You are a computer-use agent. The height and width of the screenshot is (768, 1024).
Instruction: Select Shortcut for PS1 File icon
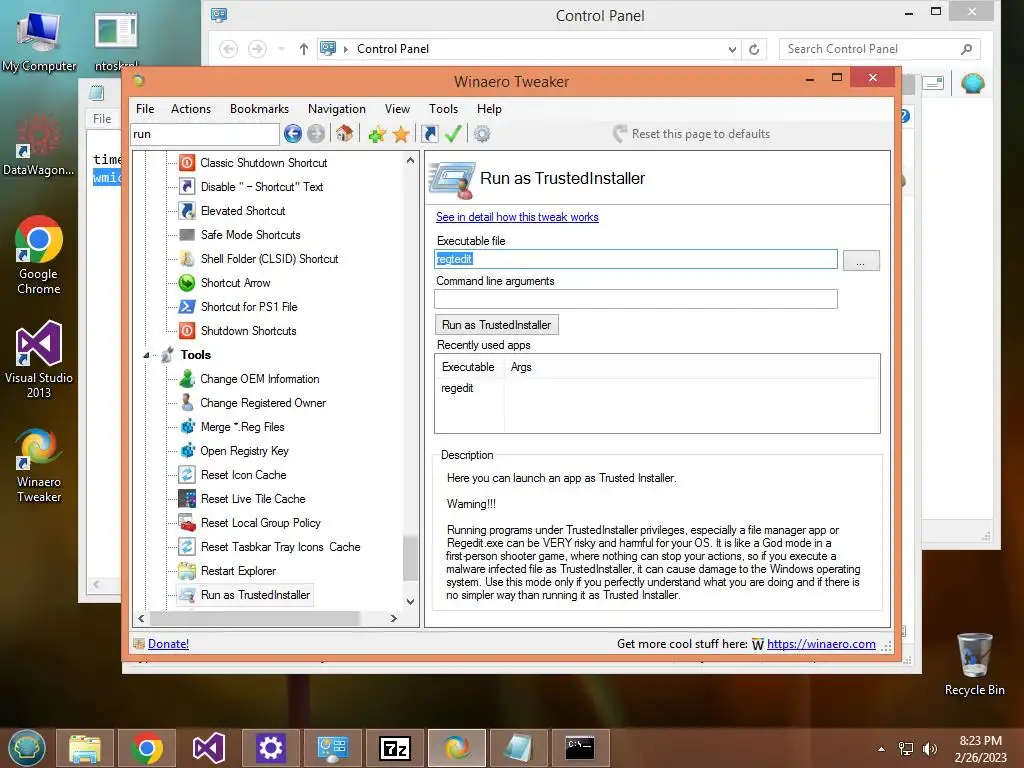tap(187, 307)
